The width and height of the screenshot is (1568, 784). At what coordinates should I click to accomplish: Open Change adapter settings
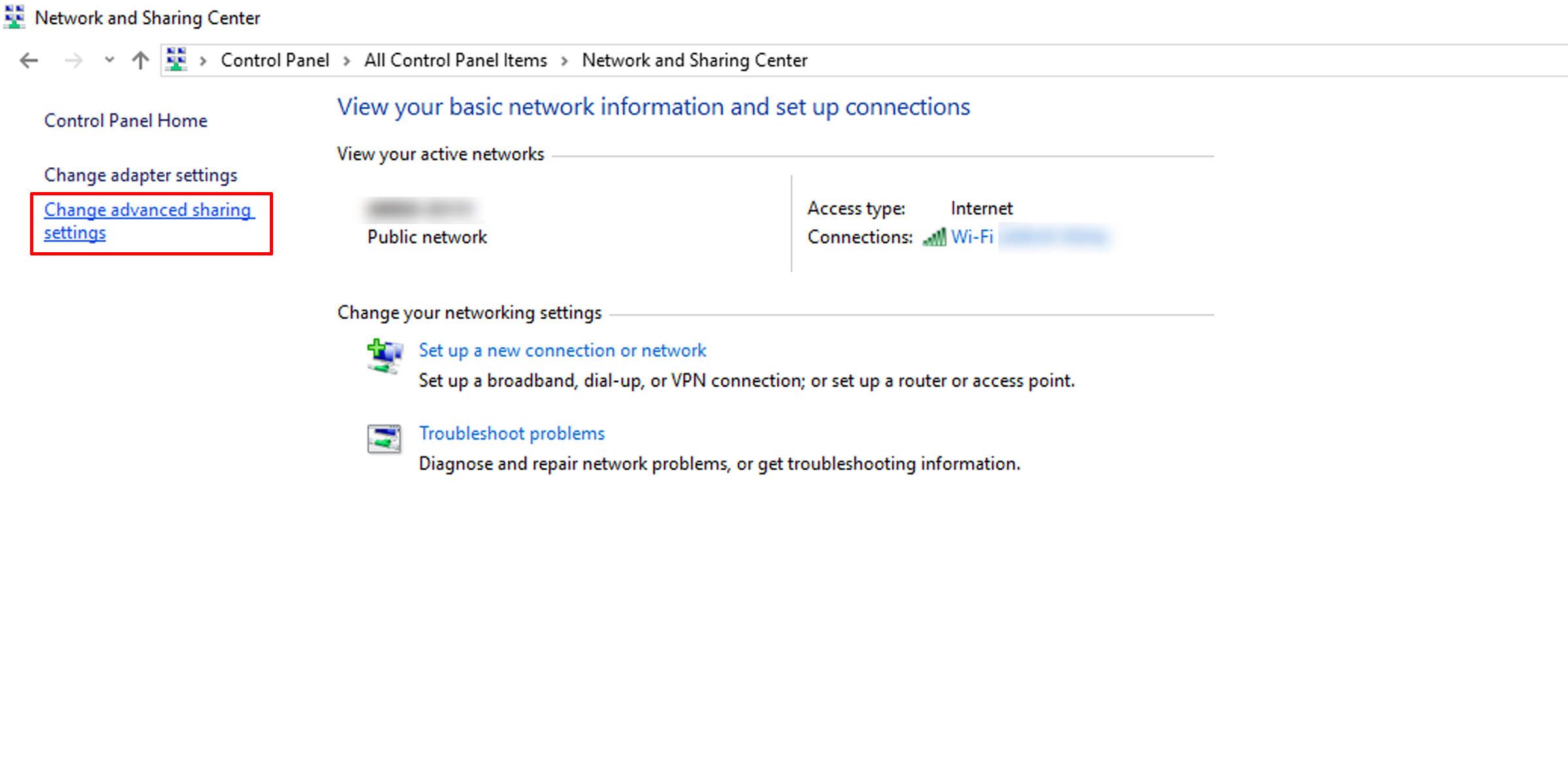tap(140, 175)
